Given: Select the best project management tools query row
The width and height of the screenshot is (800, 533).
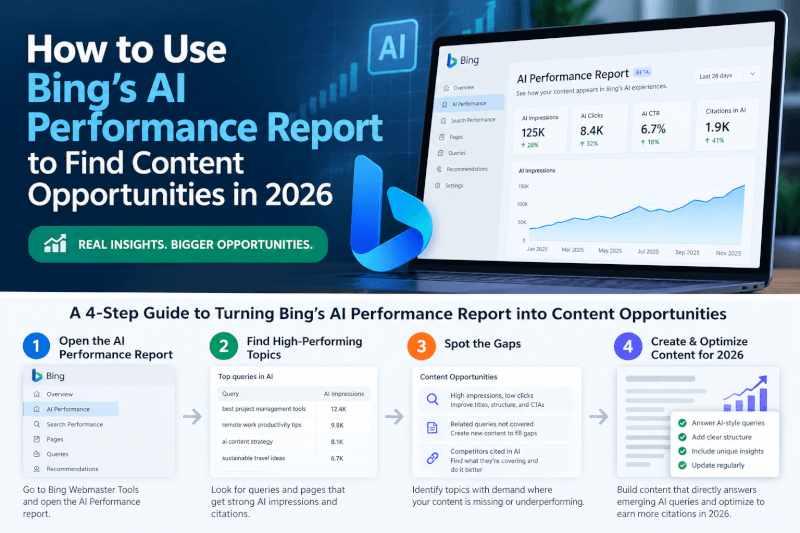Looking at the screenshot, I should pyautogui.click(x=294, y=409).
